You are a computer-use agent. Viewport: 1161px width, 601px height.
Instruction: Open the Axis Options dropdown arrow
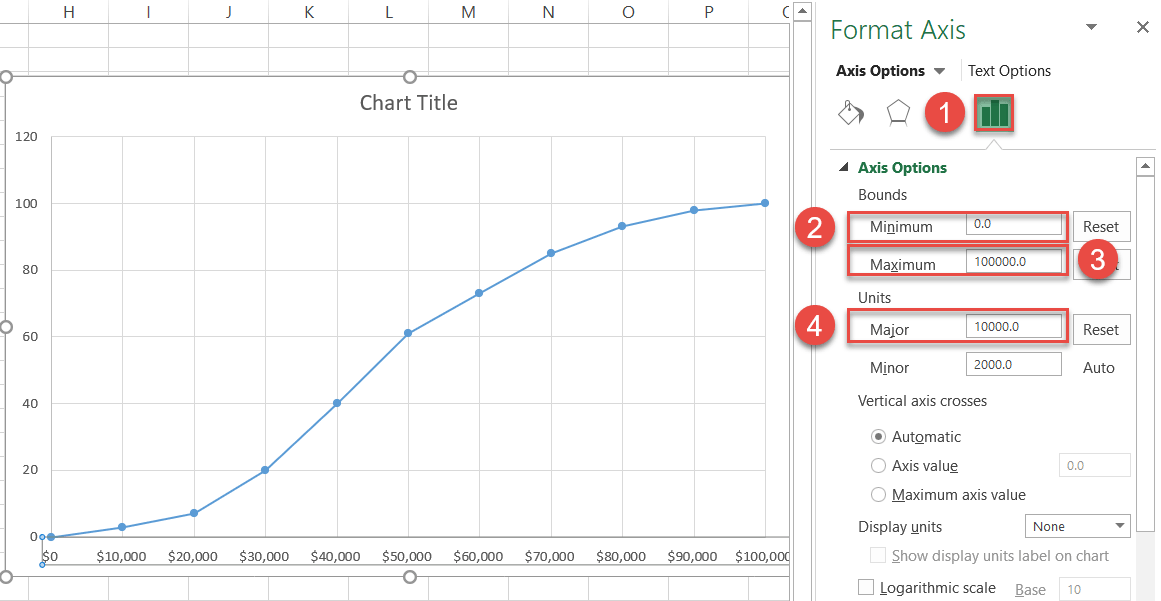(x=940, y=70)
